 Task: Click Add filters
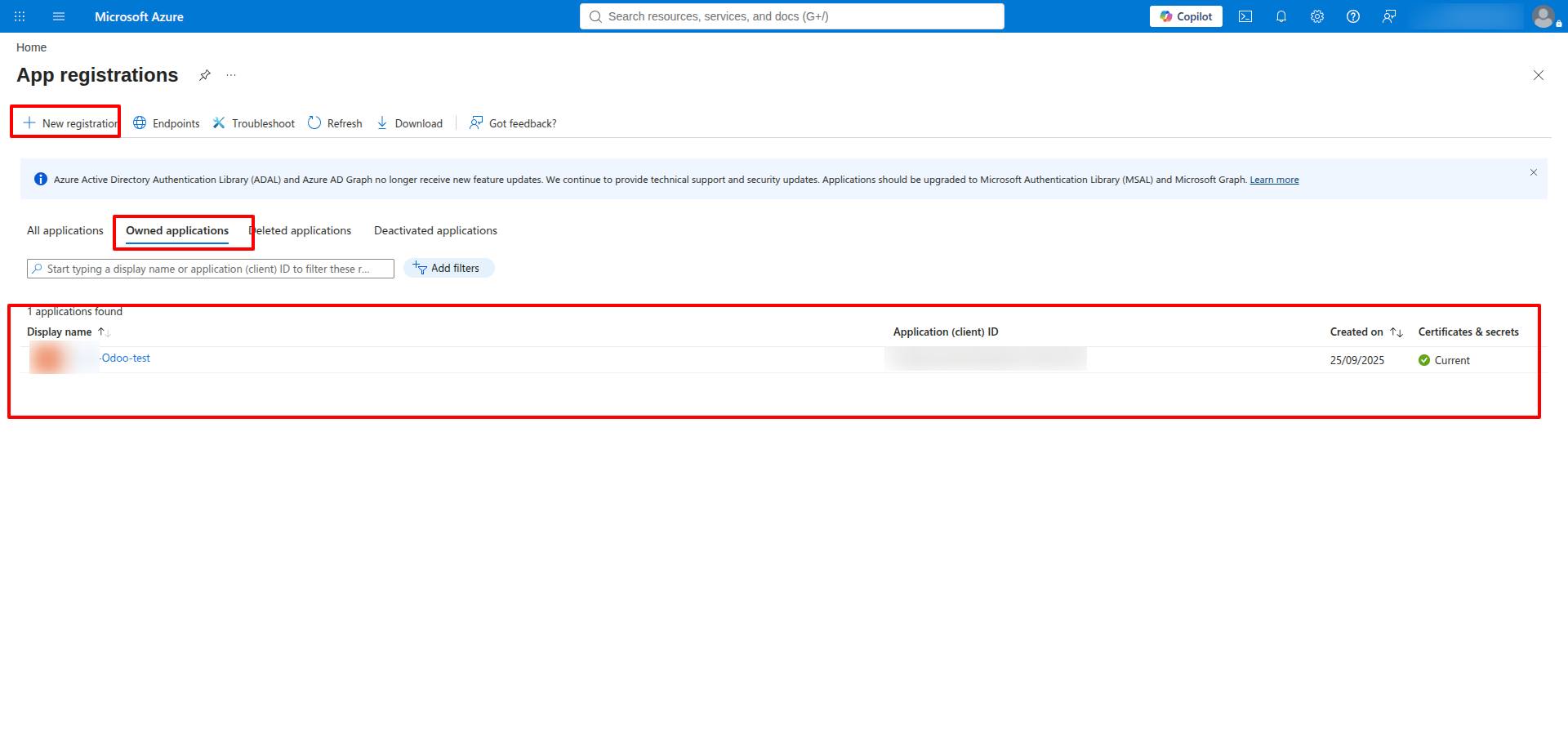pyautogui.click(x=449, y=268)
